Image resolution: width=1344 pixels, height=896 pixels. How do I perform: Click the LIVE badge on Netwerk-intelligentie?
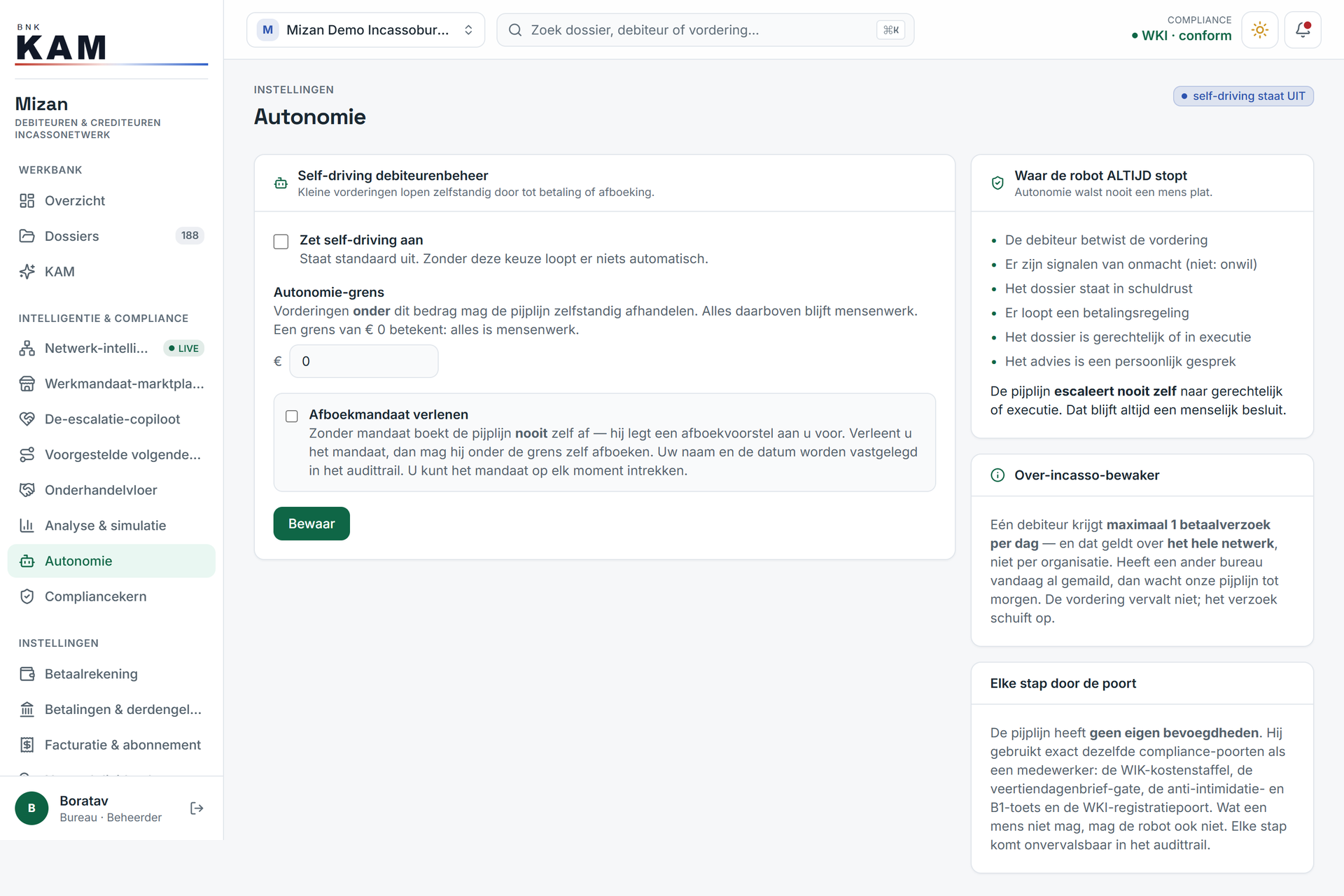click(x=183, y=349)
